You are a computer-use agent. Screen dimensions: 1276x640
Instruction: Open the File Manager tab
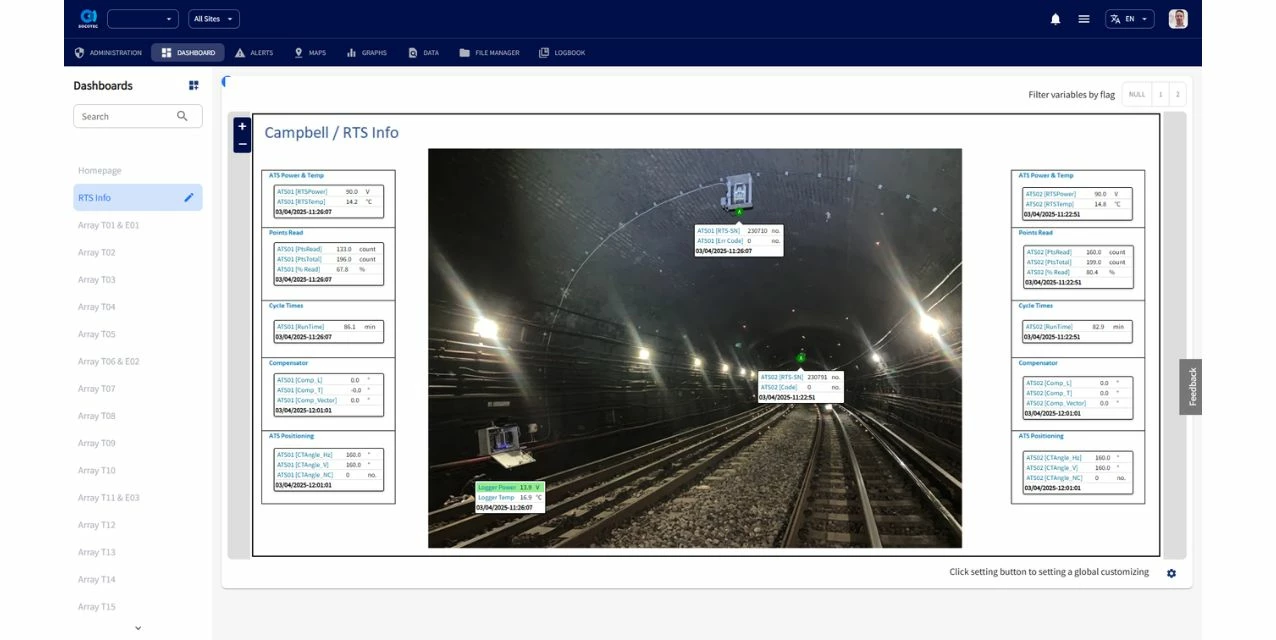(489, 53)
